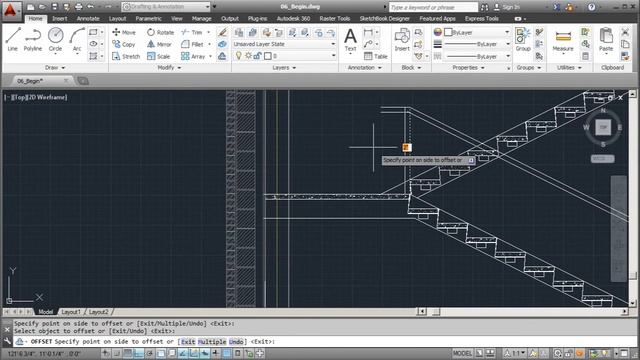Click the ViewCube TOP face
Viewport: 640px width, 360px height.
[603, 127]
